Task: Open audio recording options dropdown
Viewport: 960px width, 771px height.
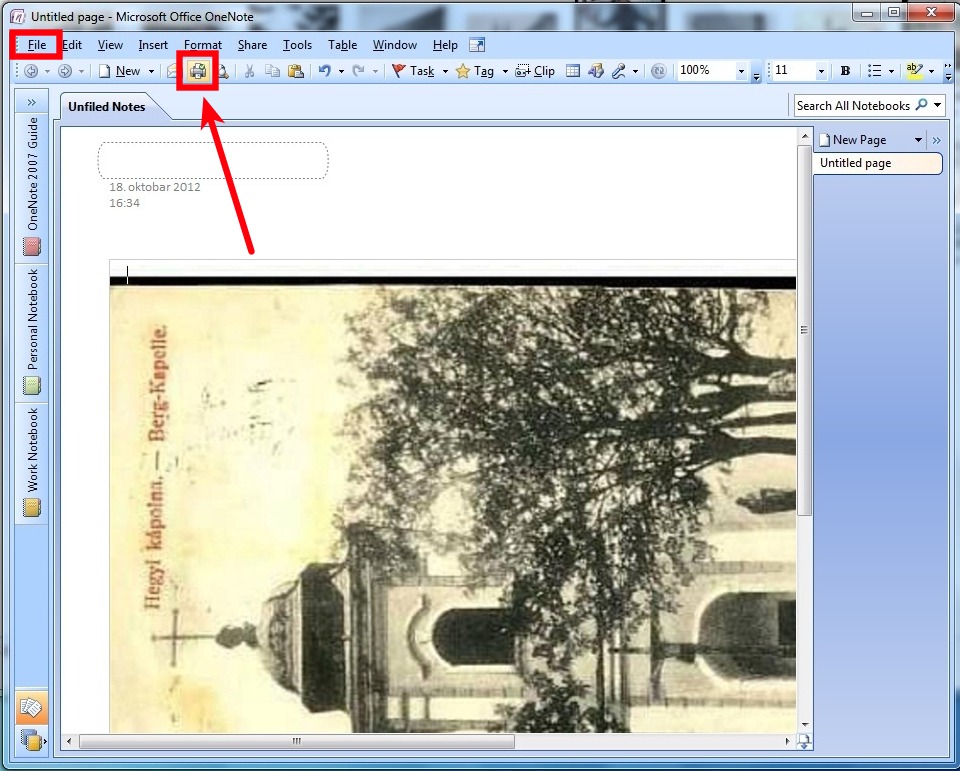Action: click(x=635, y=72)
